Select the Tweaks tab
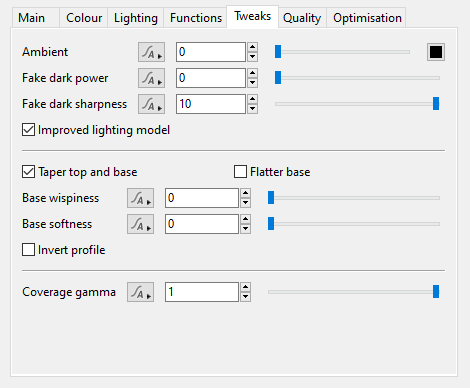Viewport: 470px width, 388px height. tap(253, 16)
